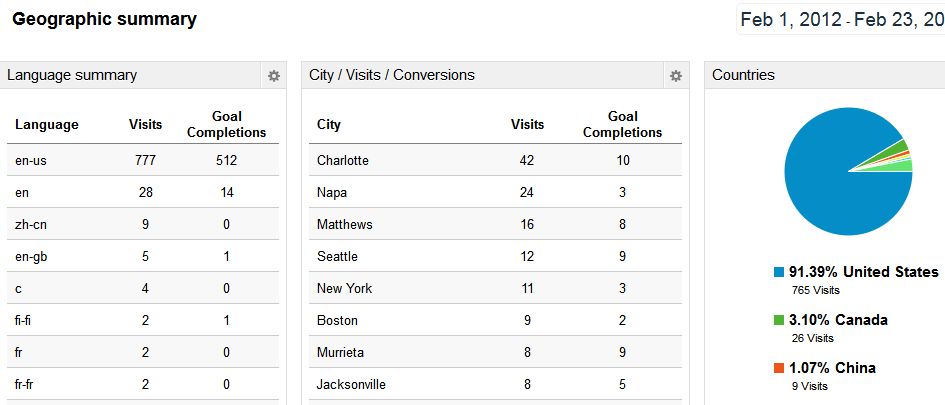Click the Geographic summary dashboard title

[x=104, y=19]
